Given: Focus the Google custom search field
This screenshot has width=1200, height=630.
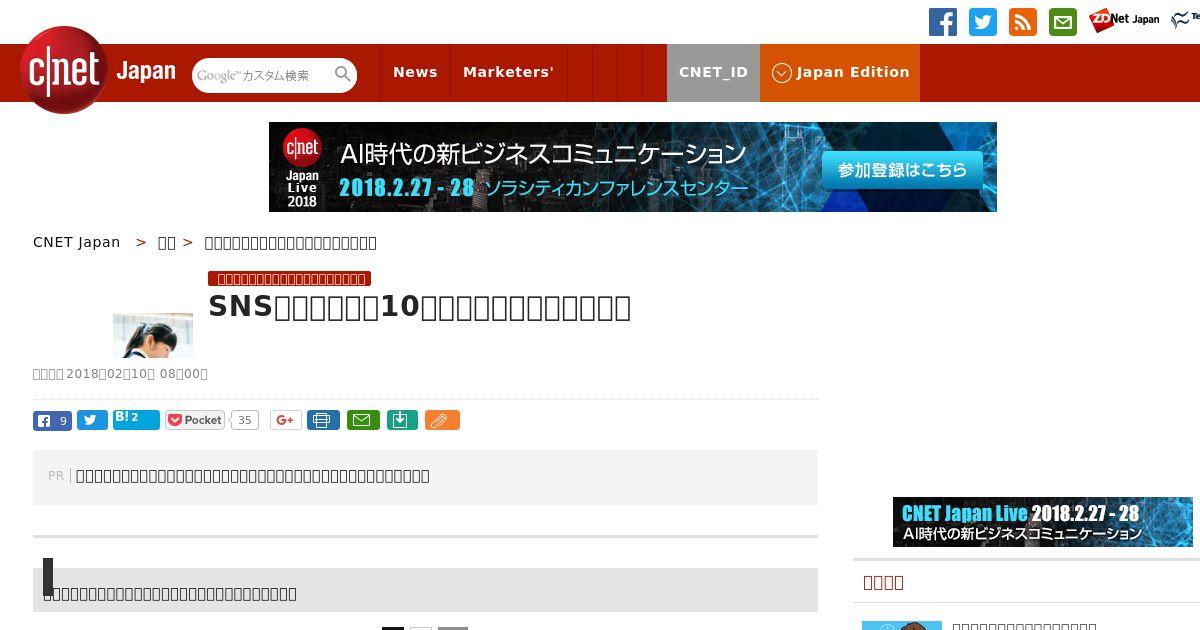Looking at the screenshot, I should (x=263, y=75).
